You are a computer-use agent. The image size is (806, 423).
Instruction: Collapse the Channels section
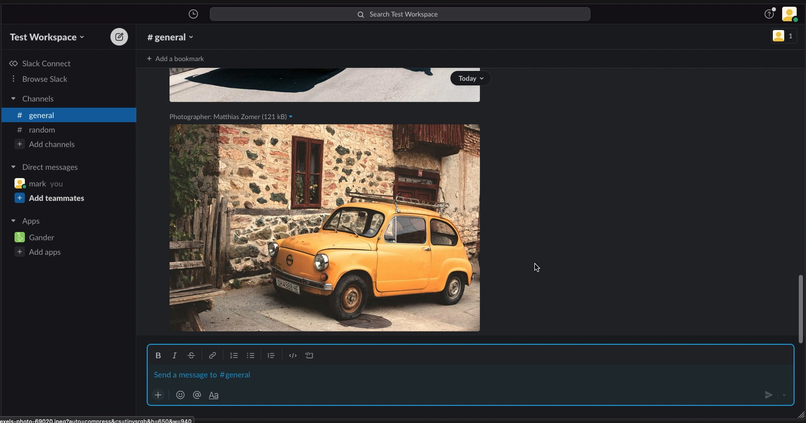coord(13,99)
